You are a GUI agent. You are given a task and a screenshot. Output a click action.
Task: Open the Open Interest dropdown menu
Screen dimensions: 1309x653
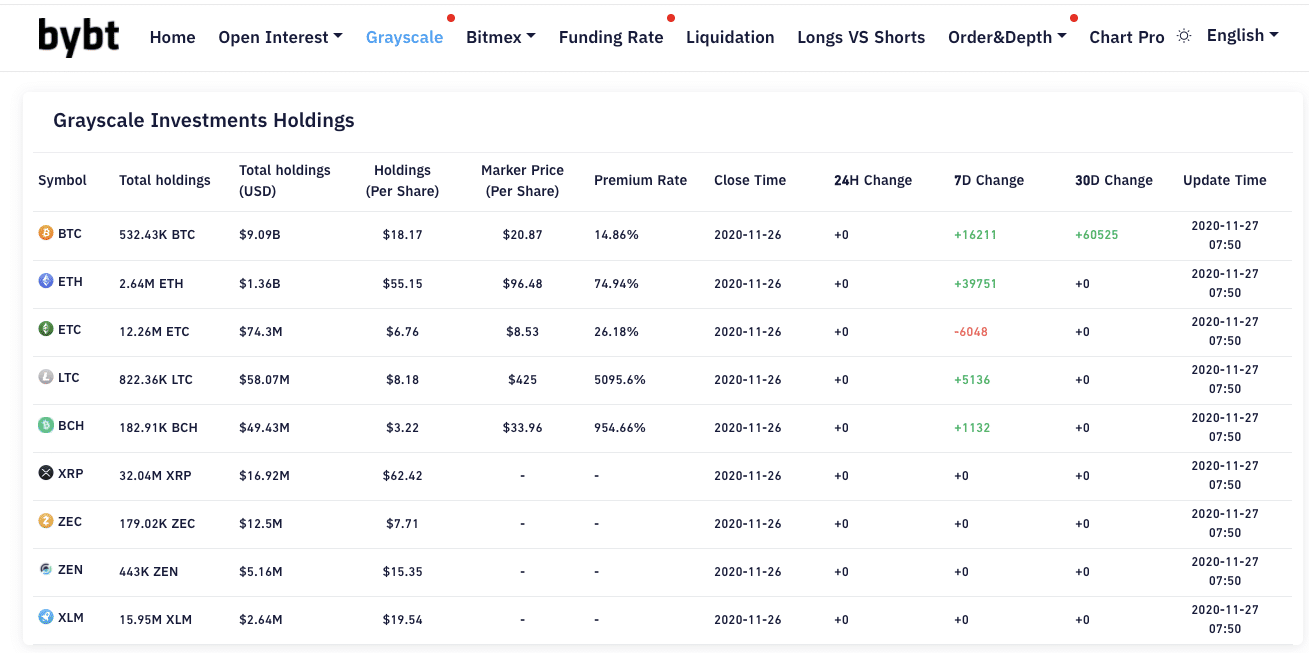[x=280, y=37]
